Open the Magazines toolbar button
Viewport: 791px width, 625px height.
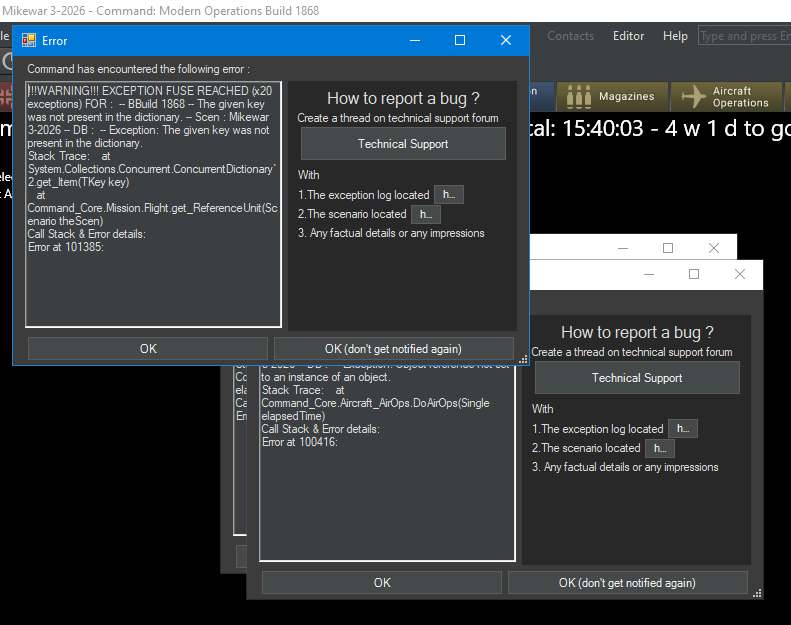pyautogui.click(x=612, y=96)
